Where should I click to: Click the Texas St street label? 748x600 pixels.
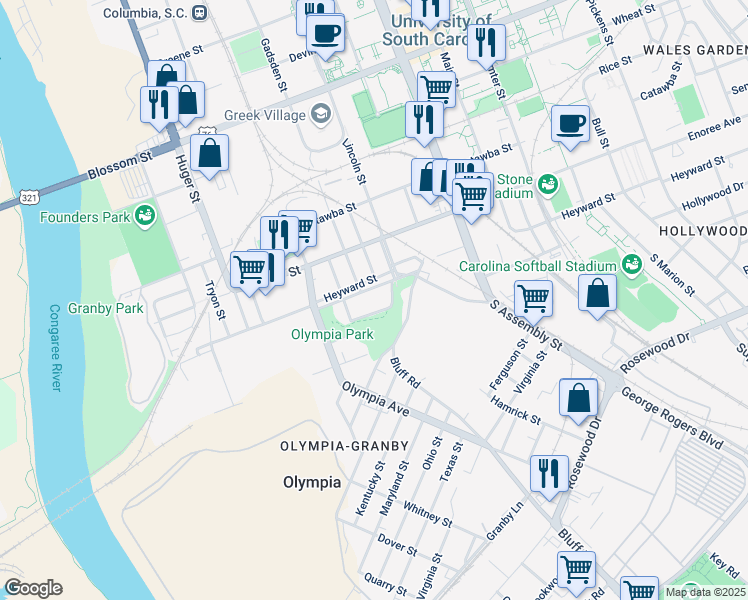click(x=451, y=461)
